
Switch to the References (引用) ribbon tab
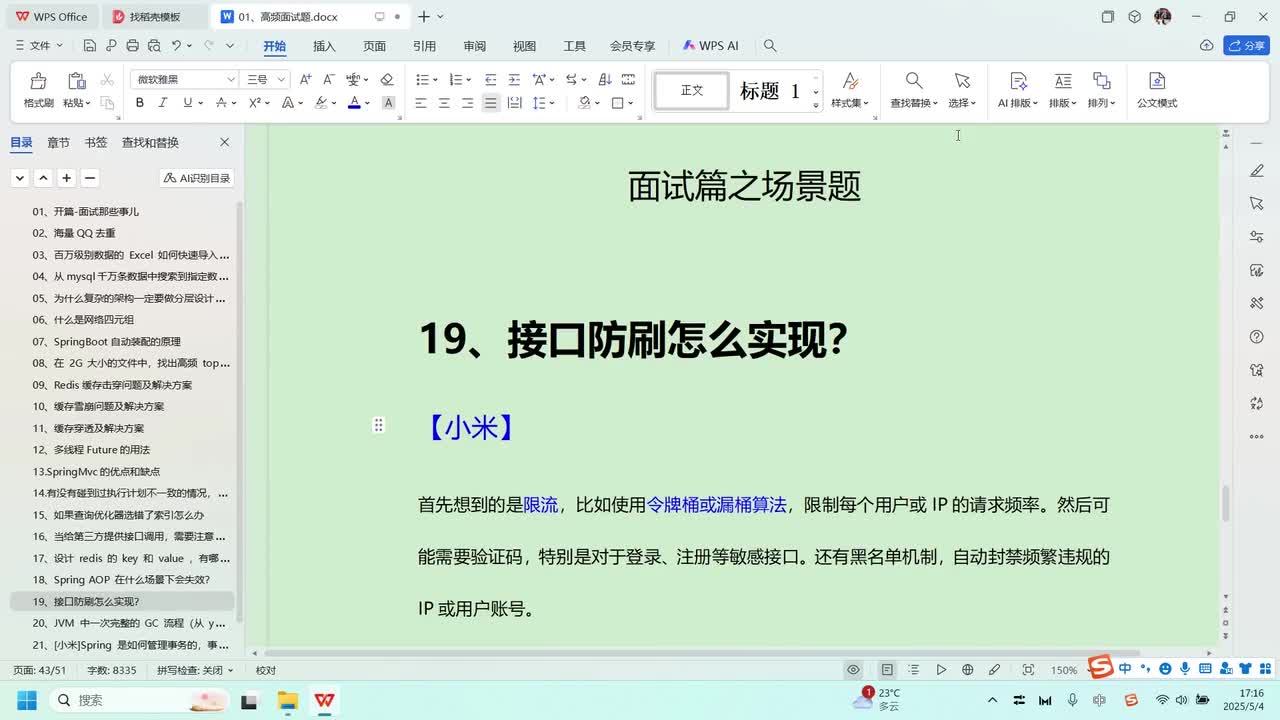point(424,46)
